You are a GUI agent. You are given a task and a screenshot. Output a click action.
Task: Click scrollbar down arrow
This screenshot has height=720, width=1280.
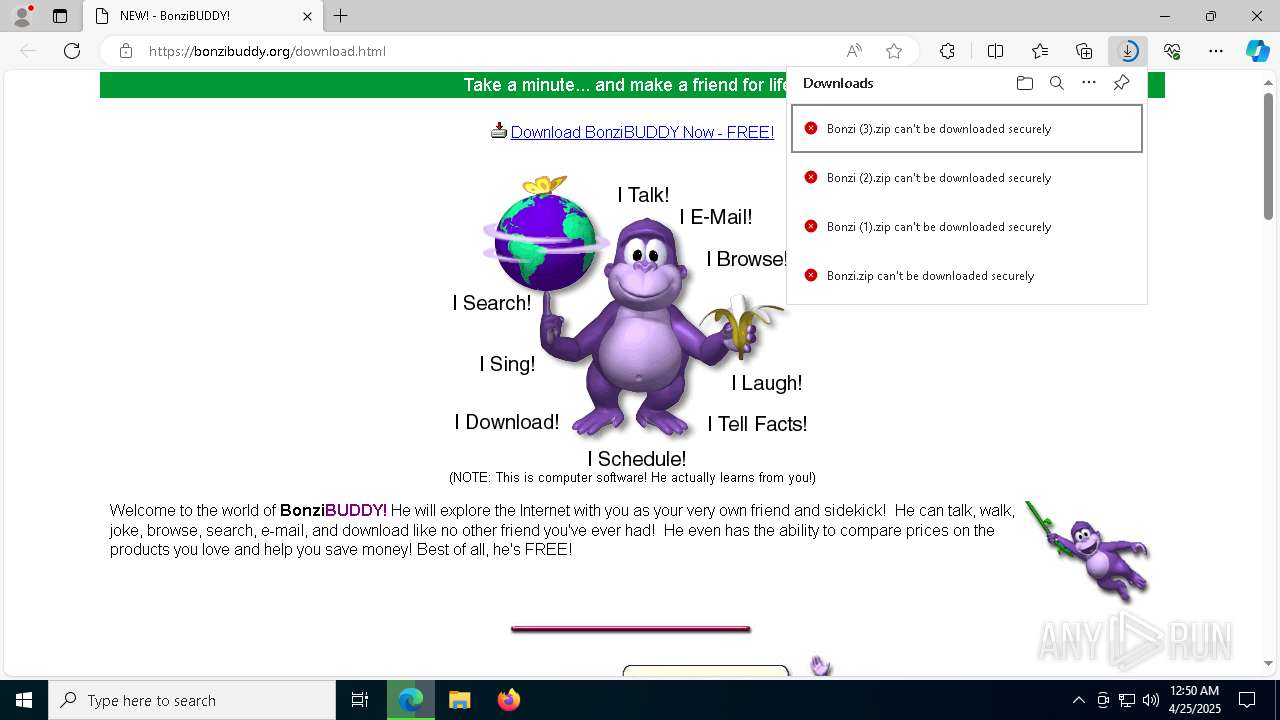[1268, 662]
